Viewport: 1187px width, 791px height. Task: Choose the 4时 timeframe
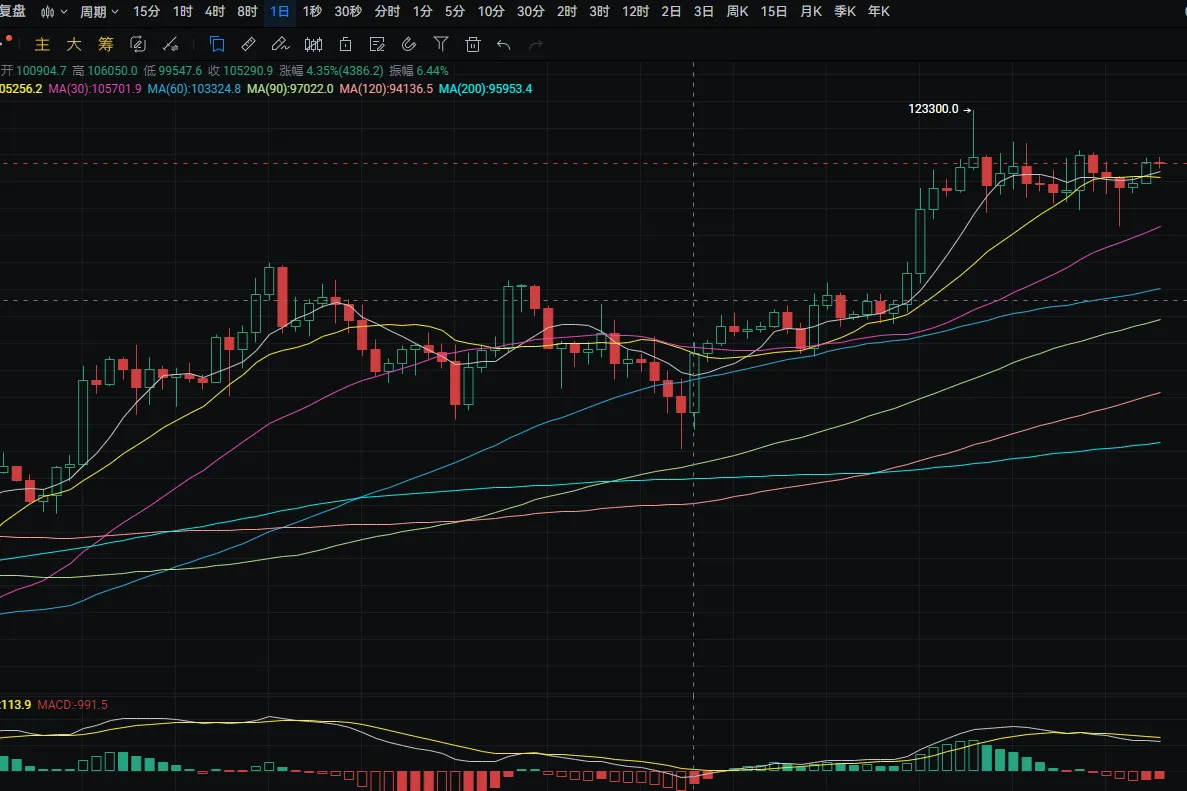pos(215,11)
